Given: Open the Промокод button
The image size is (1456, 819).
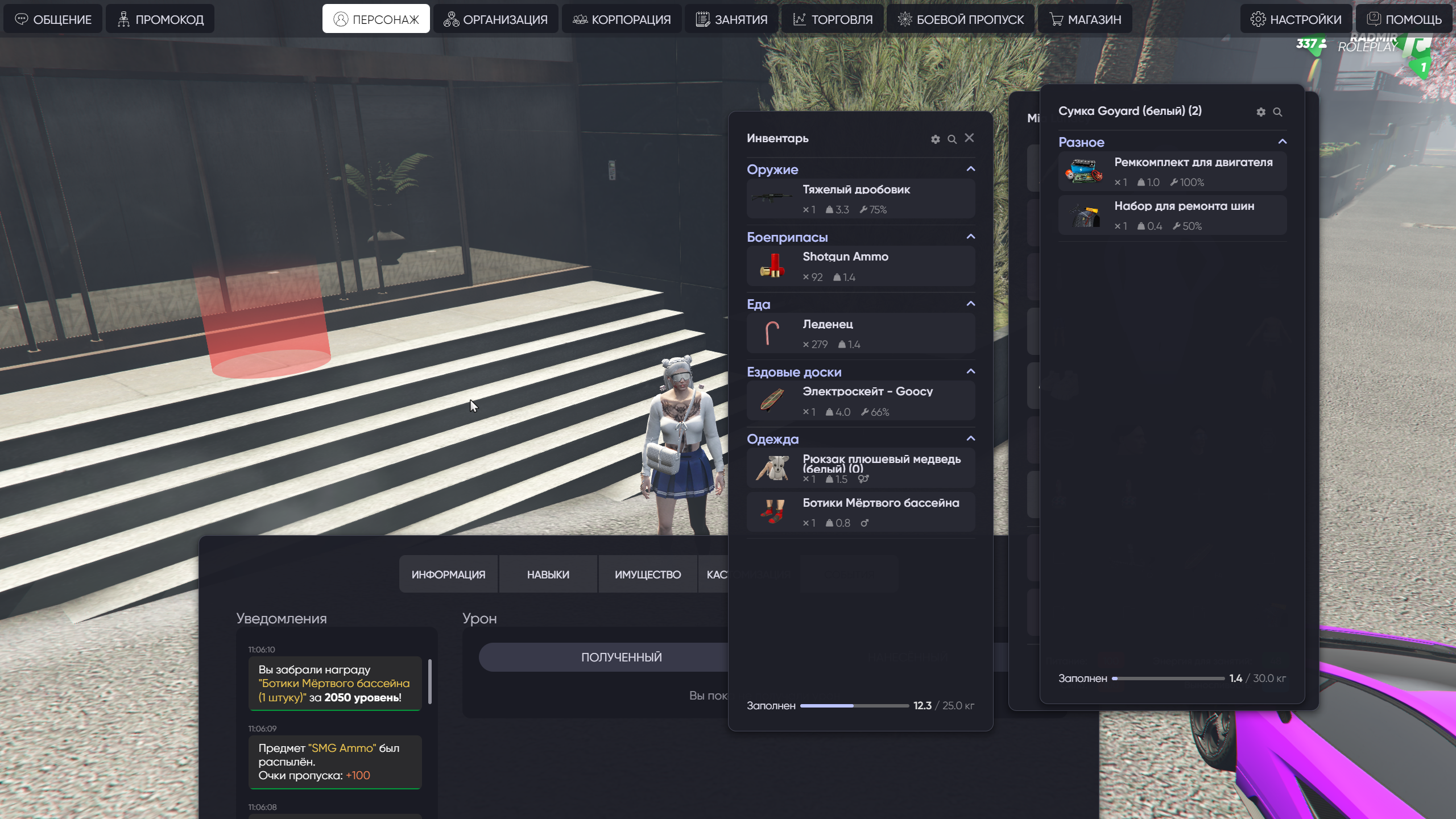Looking at the screenshot, I should tap(160, 19).
